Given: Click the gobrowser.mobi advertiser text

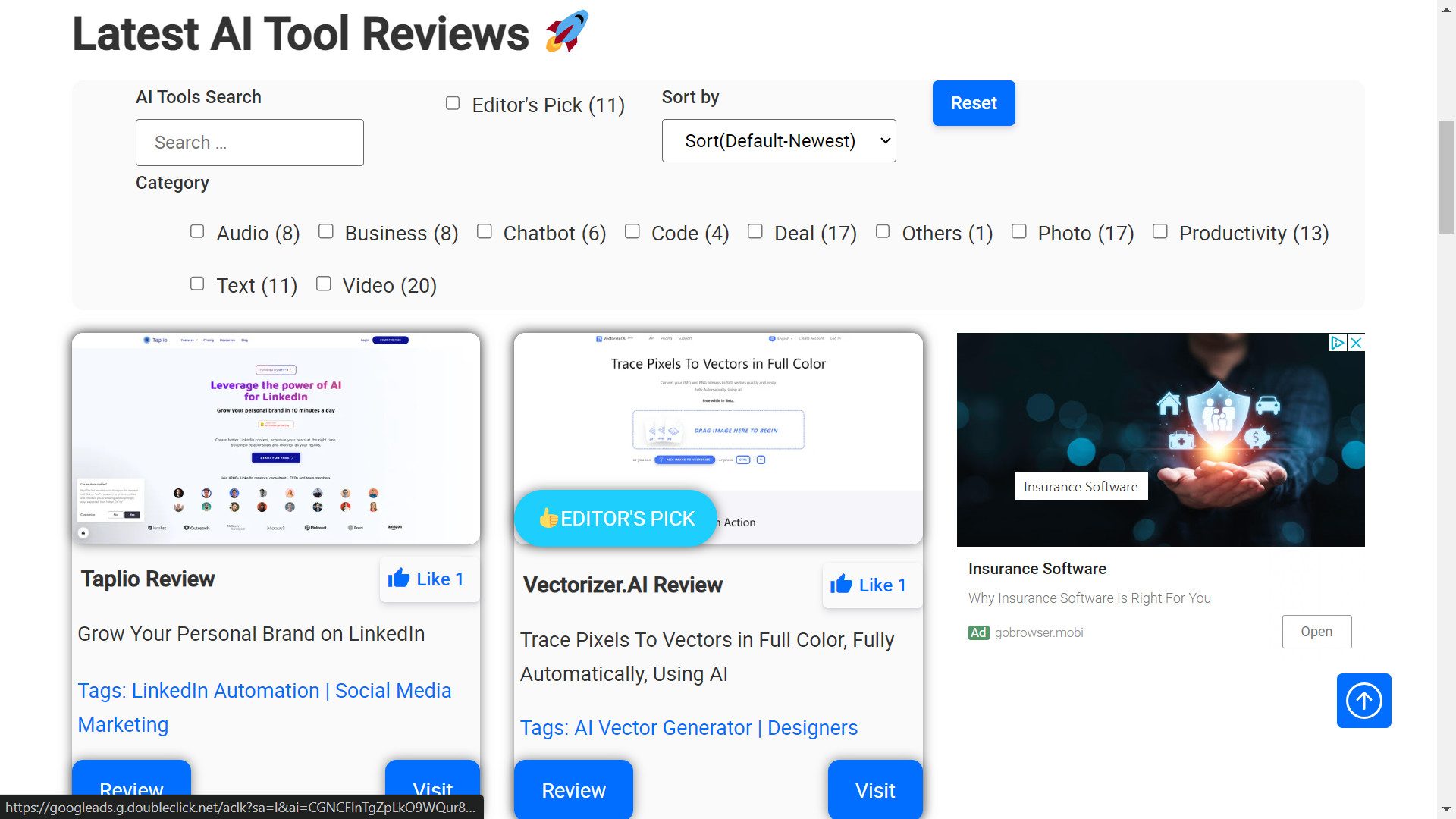Looking at the screenshot, I should pos(1038,632).
